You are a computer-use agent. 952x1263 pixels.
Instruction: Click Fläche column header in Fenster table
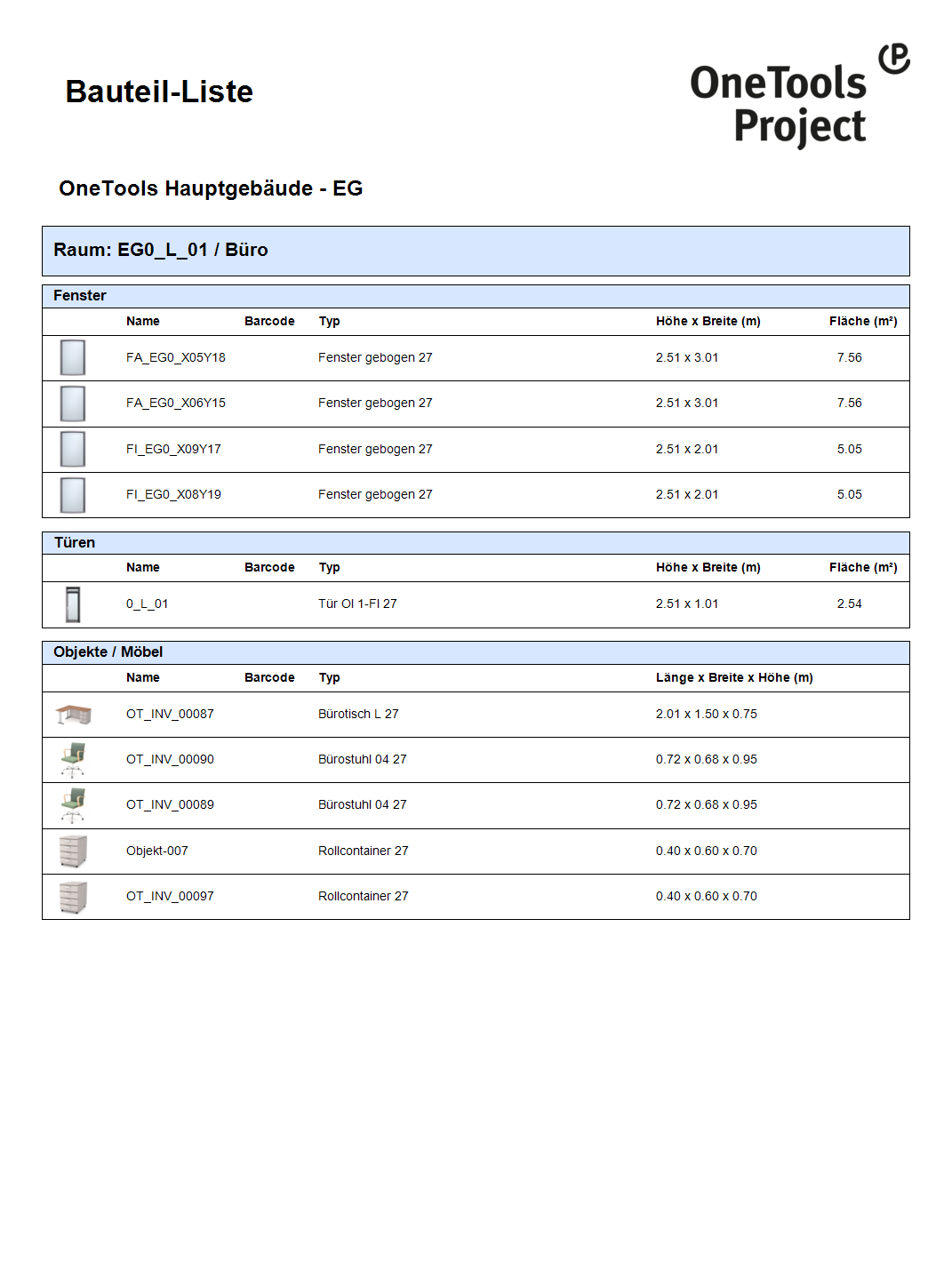862,322
